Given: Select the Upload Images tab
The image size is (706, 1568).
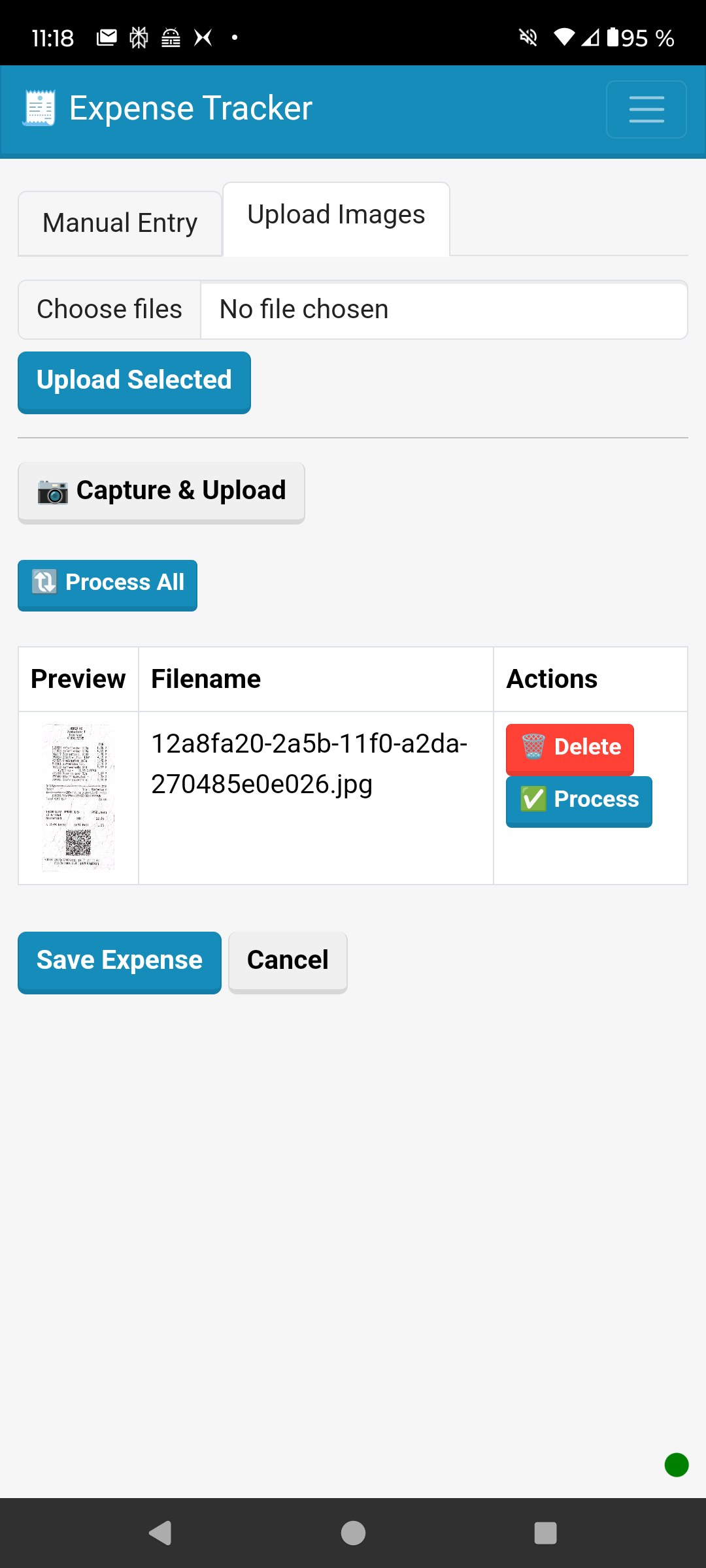Looking at the screenshot, I should [x=336, y=216].
